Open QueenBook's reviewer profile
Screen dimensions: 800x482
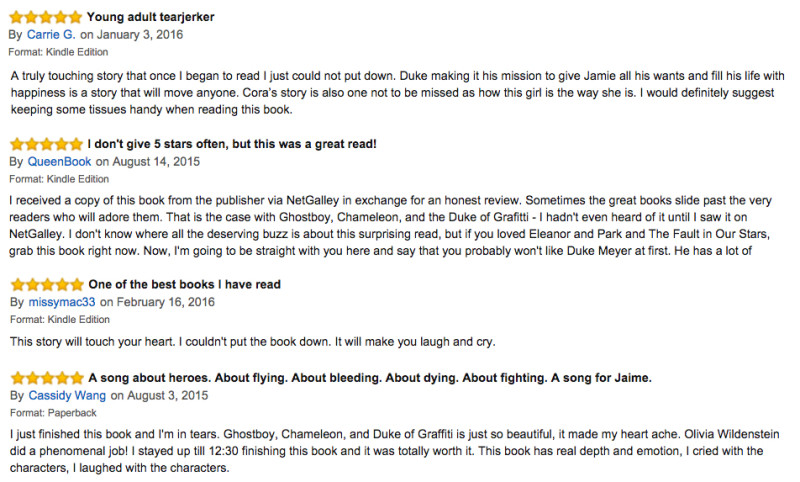tap(59, 162)
